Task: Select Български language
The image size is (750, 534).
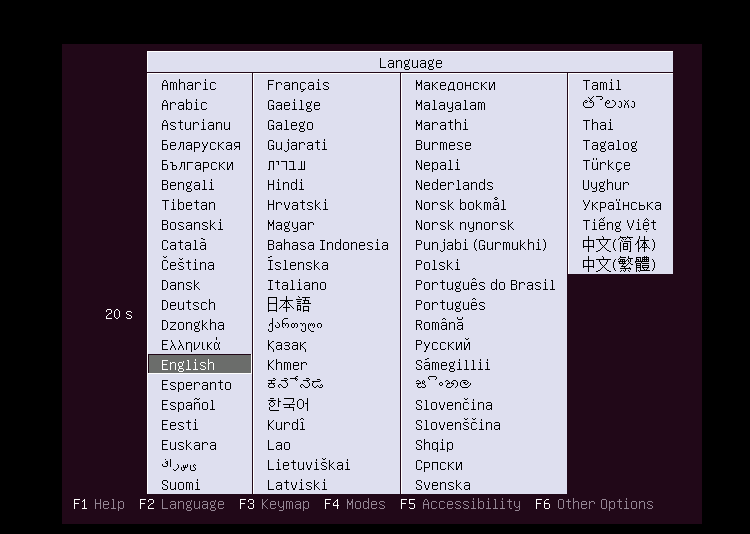Action: 197,165
